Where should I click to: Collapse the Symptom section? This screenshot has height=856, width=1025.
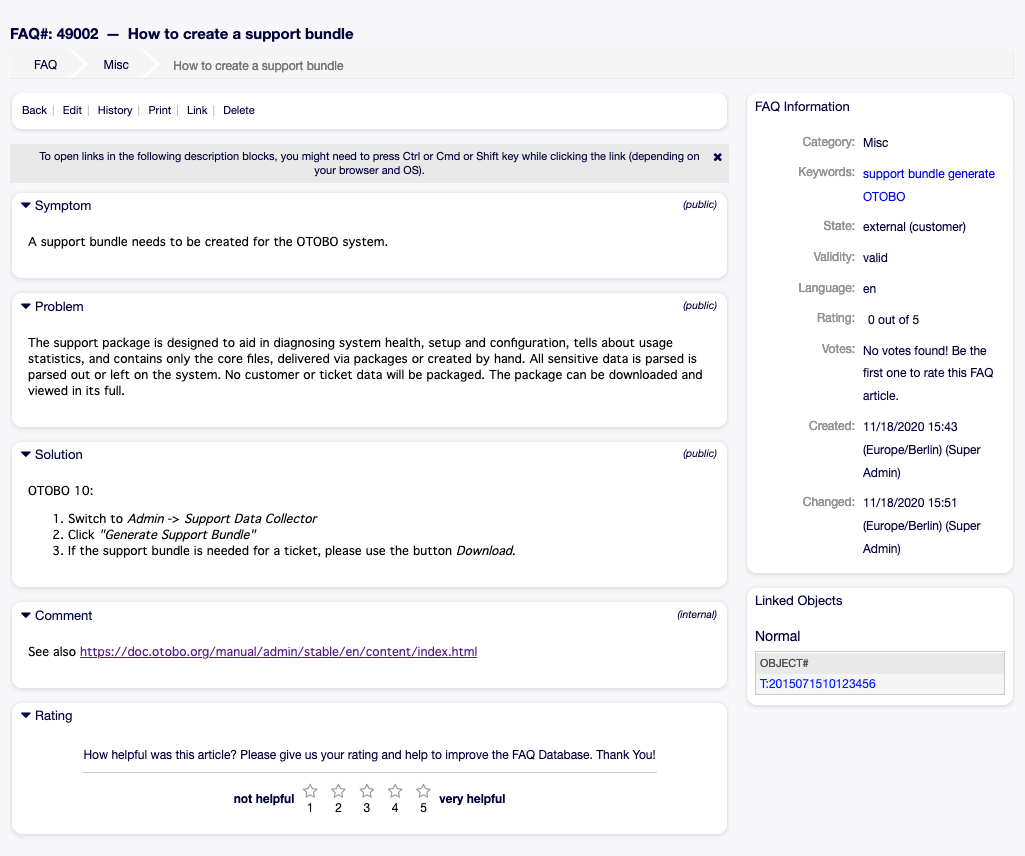[27, 206]
